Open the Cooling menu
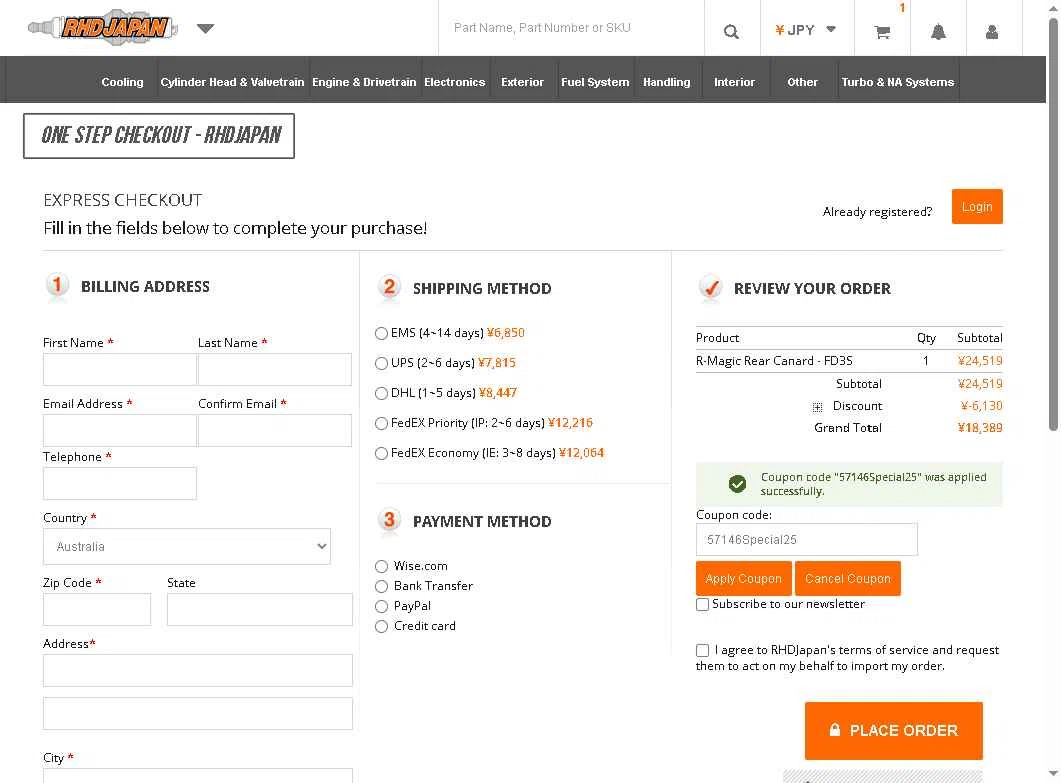This screenshot has width=1061, height=783. [x=122, y=82]
